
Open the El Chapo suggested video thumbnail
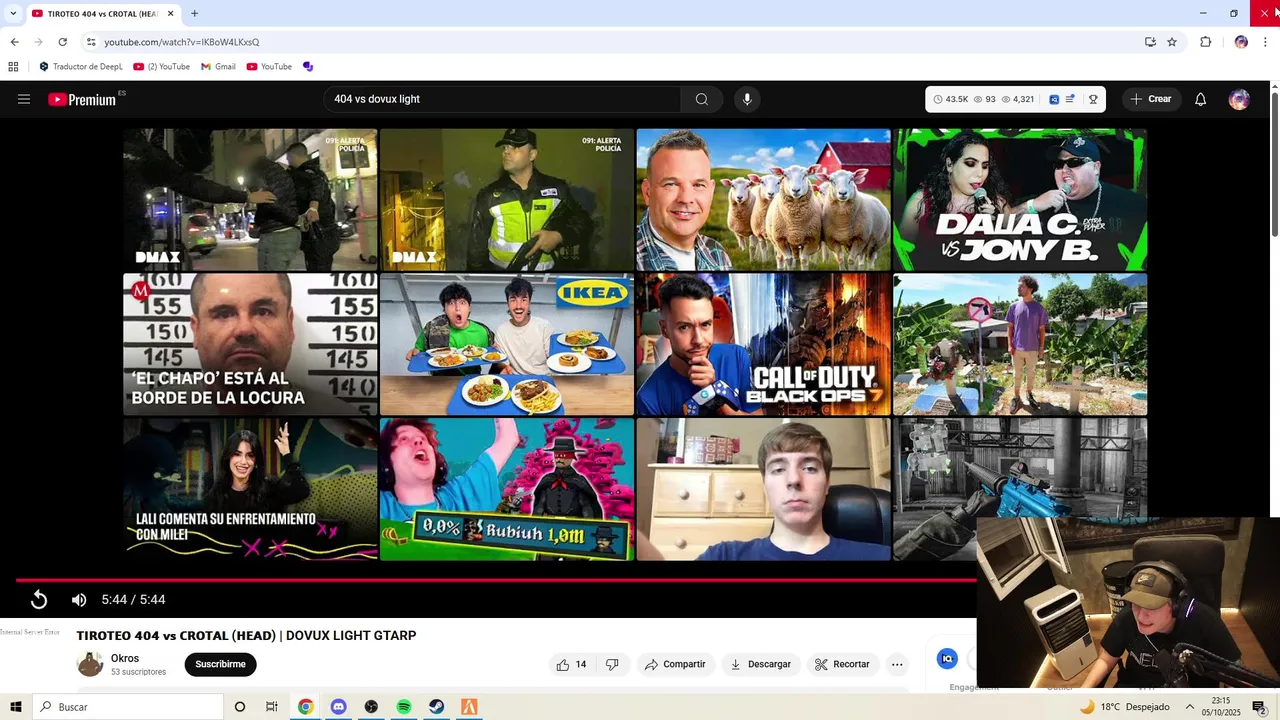pos(250,344)
